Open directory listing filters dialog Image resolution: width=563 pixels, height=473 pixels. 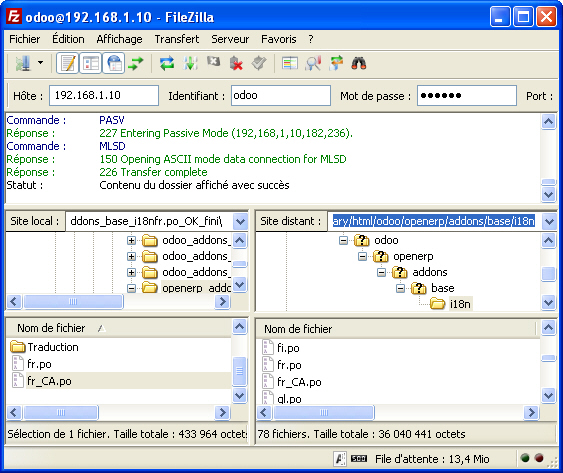pyautogui.click(x=290, y=64)
